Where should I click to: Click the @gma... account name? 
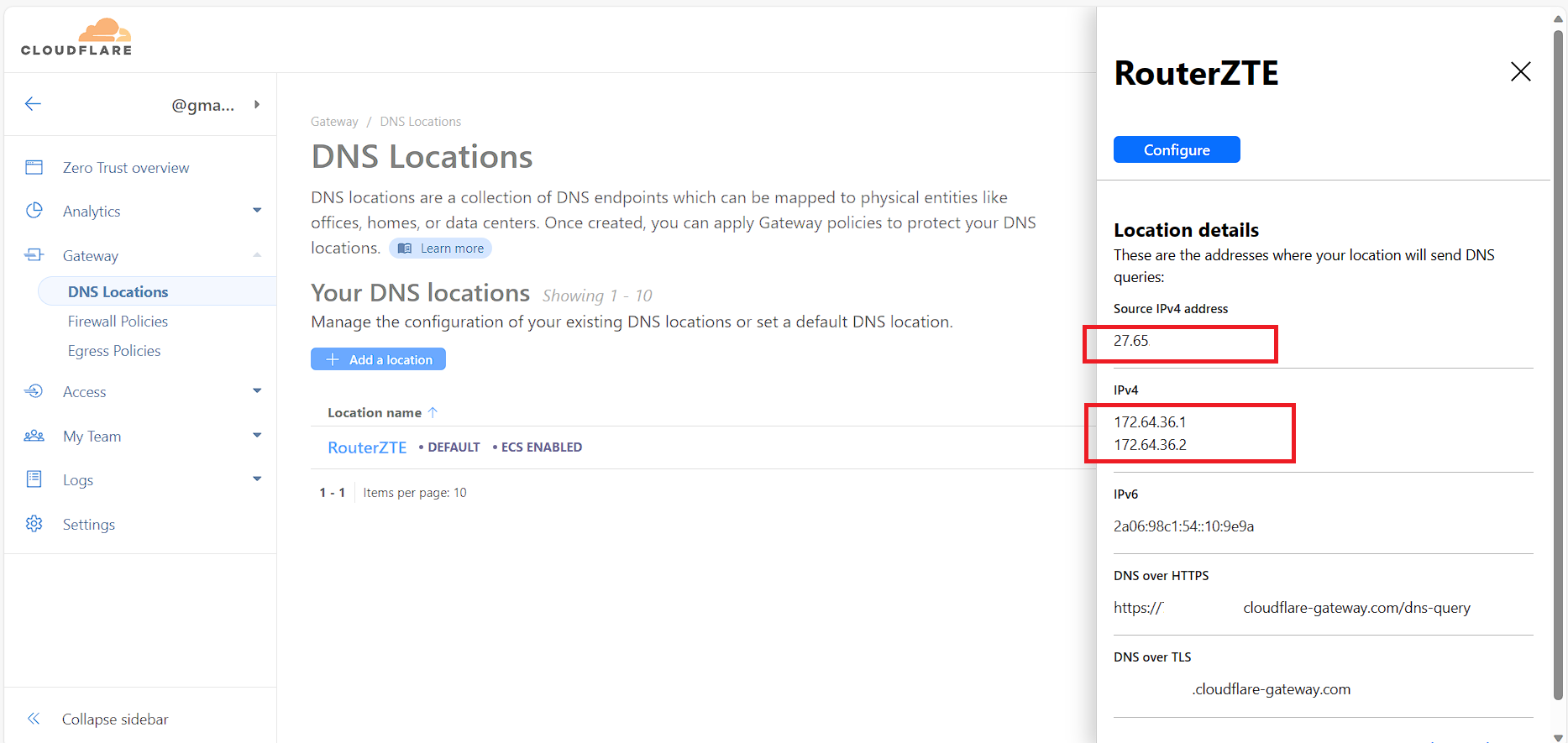point(203,105)
